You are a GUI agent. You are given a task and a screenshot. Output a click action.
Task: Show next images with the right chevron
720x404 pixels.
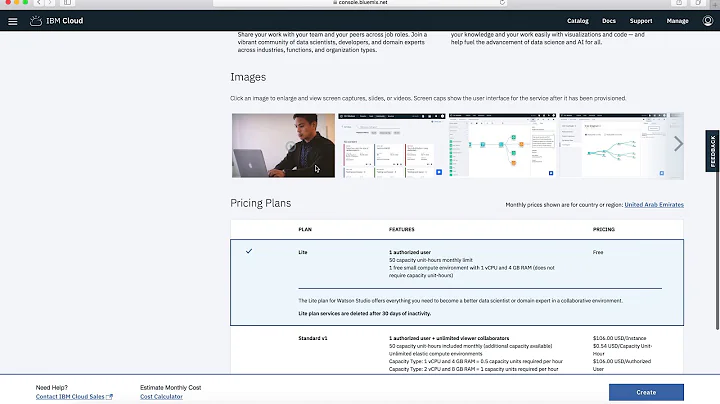[678, 144]
